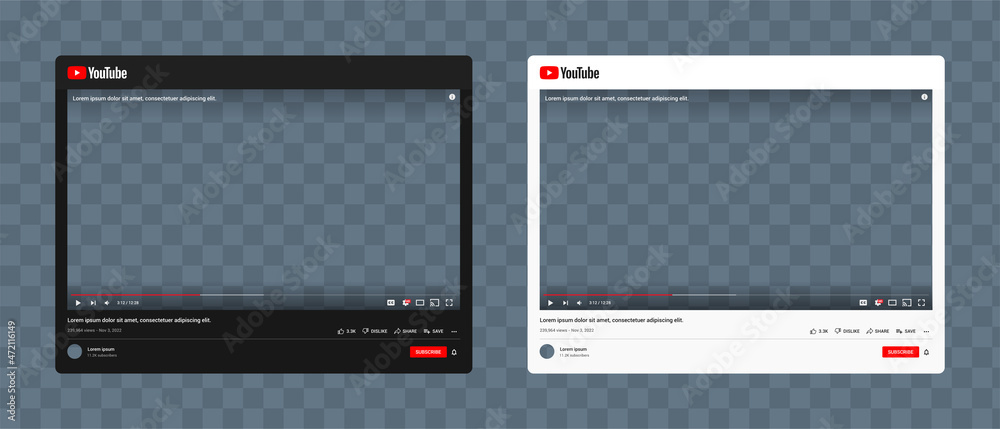Switch to theater mode in the light player
This screenshot has width=1000, height=429.
point(893,303)
